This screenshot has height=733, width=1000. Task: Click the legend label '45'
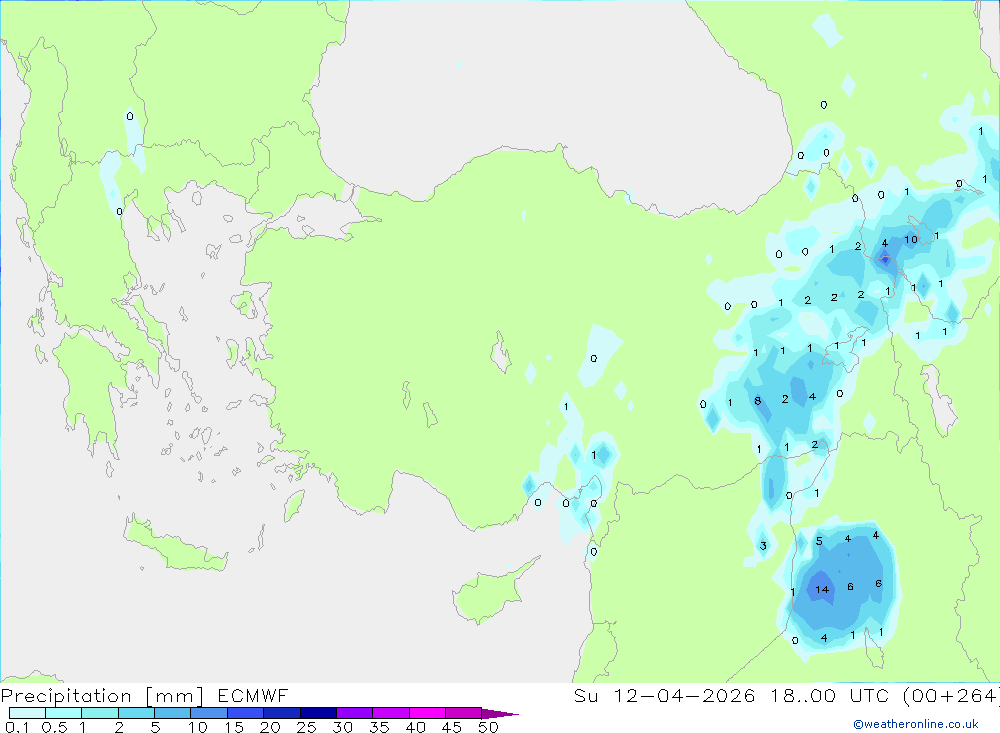pyautogui.click(x=452, y=727)
